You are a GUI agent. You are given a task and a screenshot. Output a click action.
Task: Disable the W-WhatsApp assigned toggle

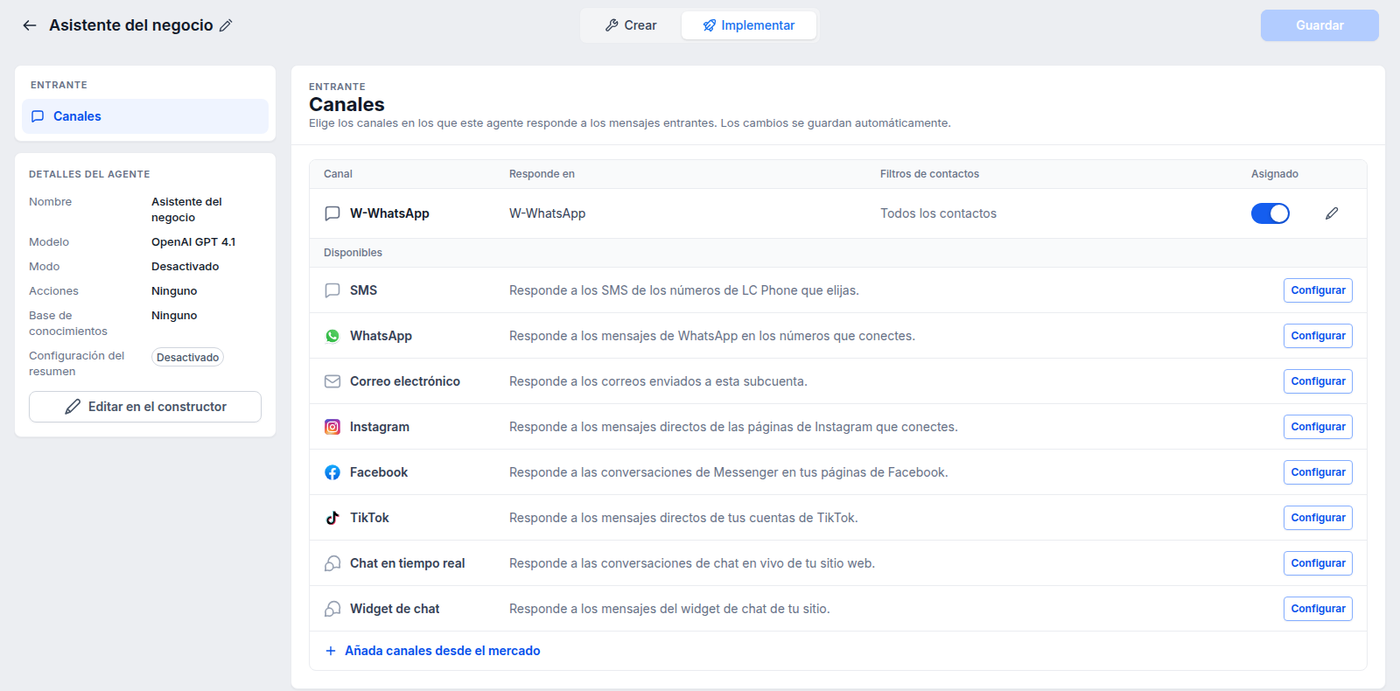pyautogui.click(x=1270, y=213)
